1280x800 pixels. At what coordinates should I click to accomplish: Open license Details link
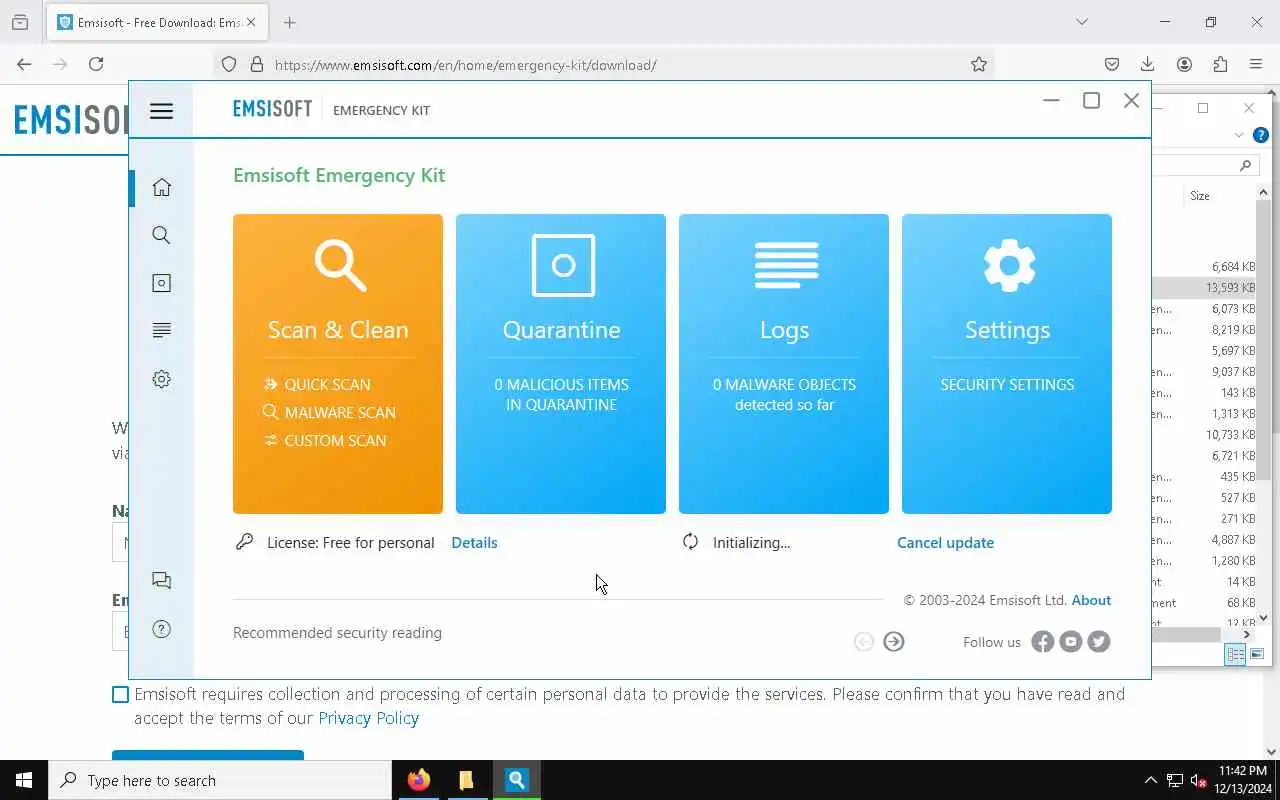(474, 542)
